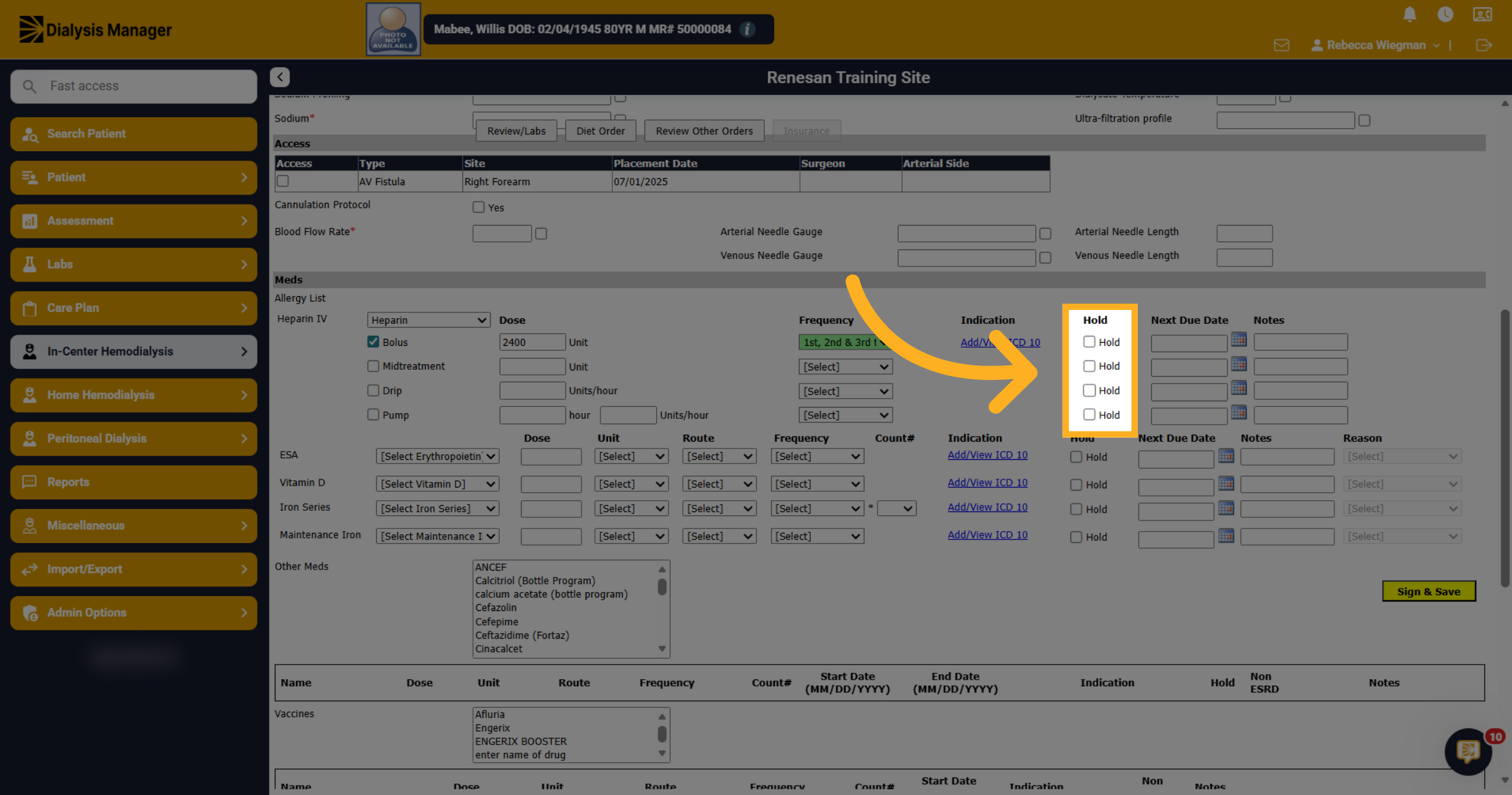1512x795 pixels.
Task: Open Select Vitamin D dropdown
Action: tap(437, 484)
